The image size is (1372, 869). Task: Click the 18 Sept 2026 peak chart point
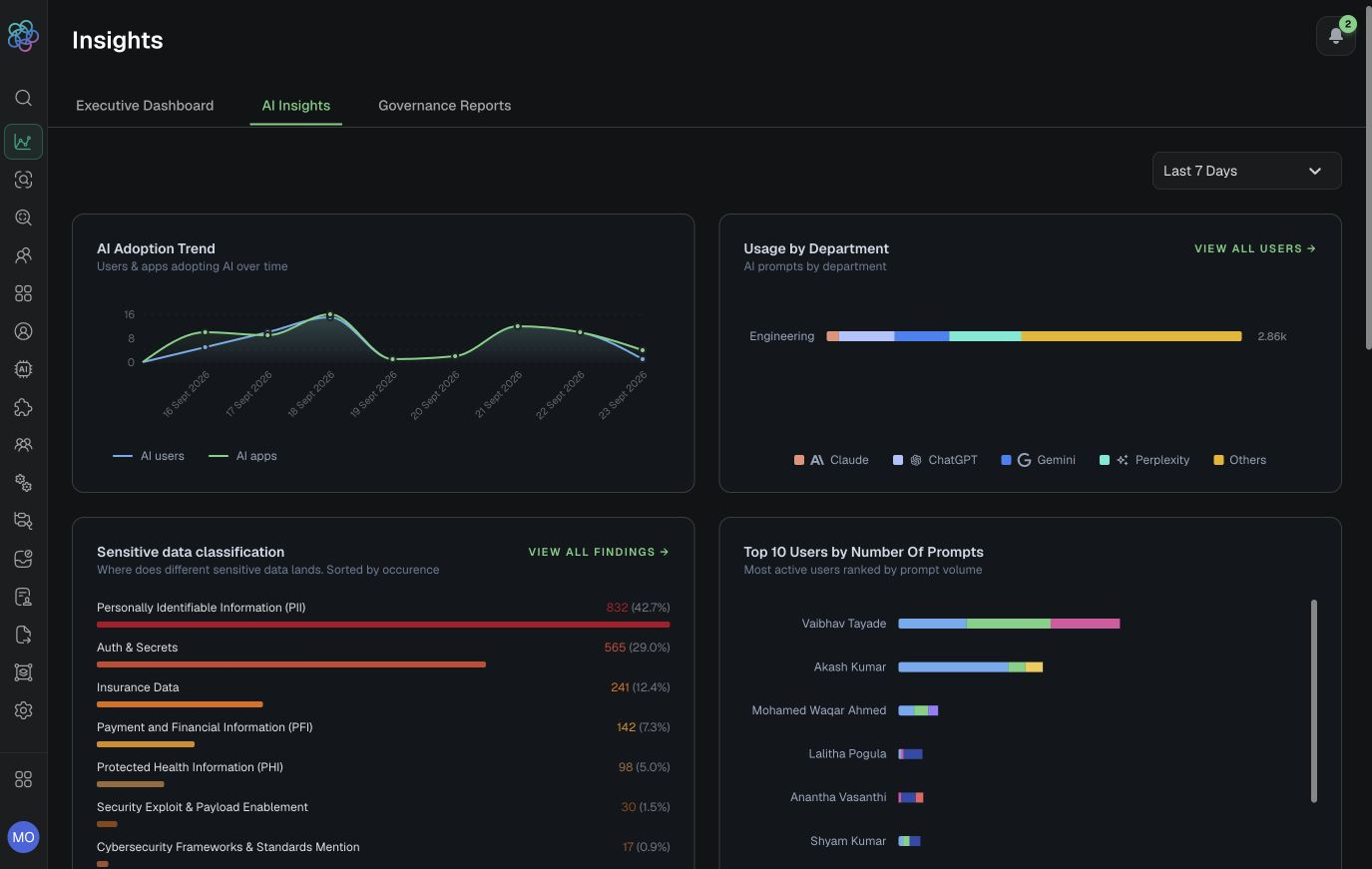tap(330, 315)
